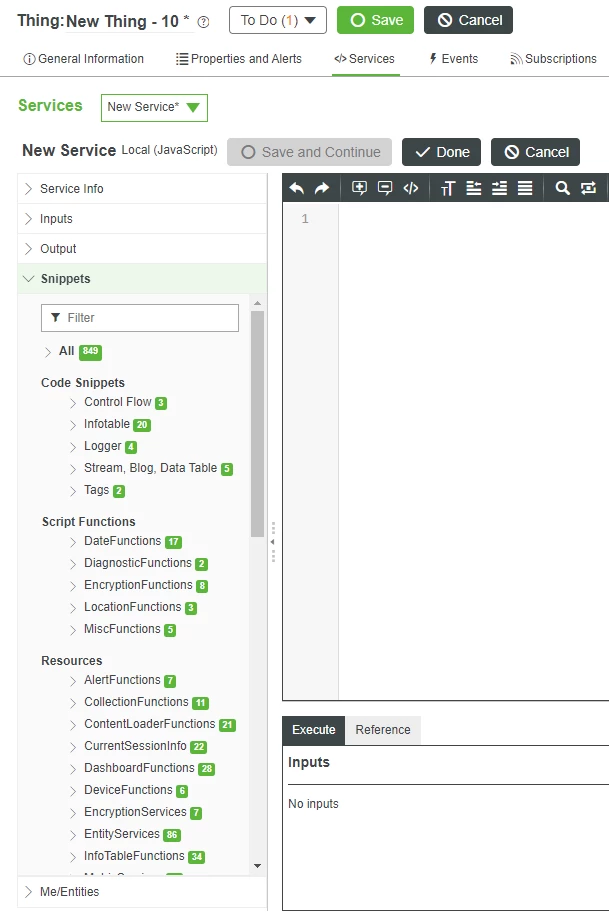Switch to the Reference tab
The image size is (609, 917).
pos(383,730)
